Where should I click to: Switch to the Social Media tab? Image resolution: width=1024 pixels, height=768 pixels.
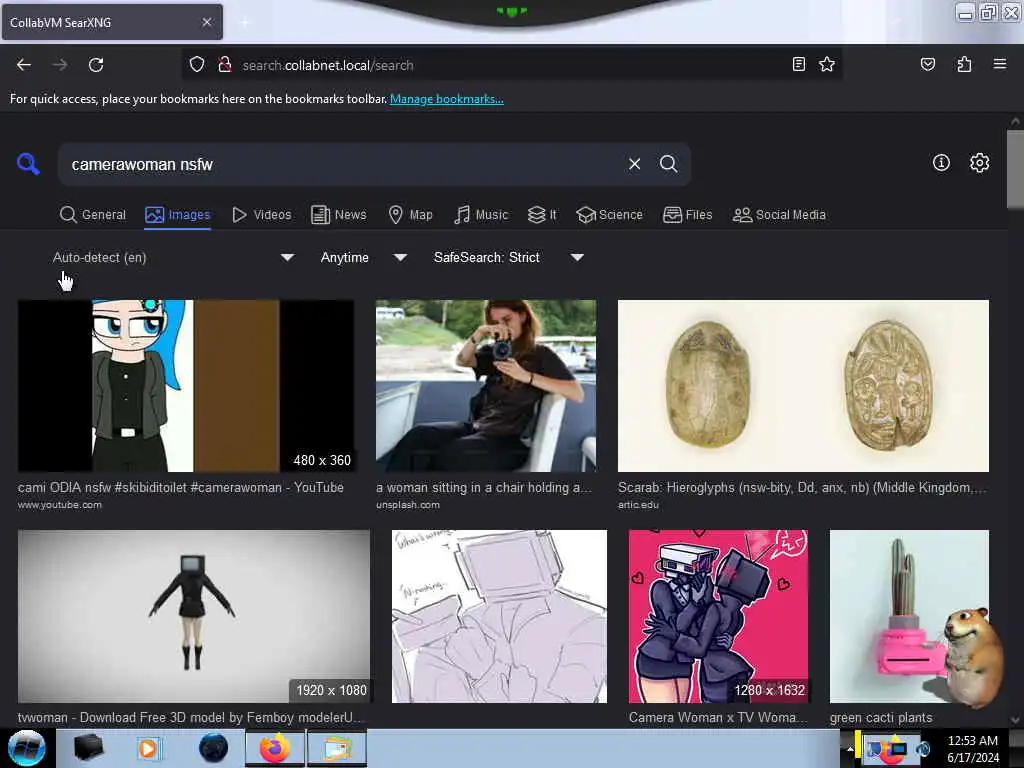779,215
